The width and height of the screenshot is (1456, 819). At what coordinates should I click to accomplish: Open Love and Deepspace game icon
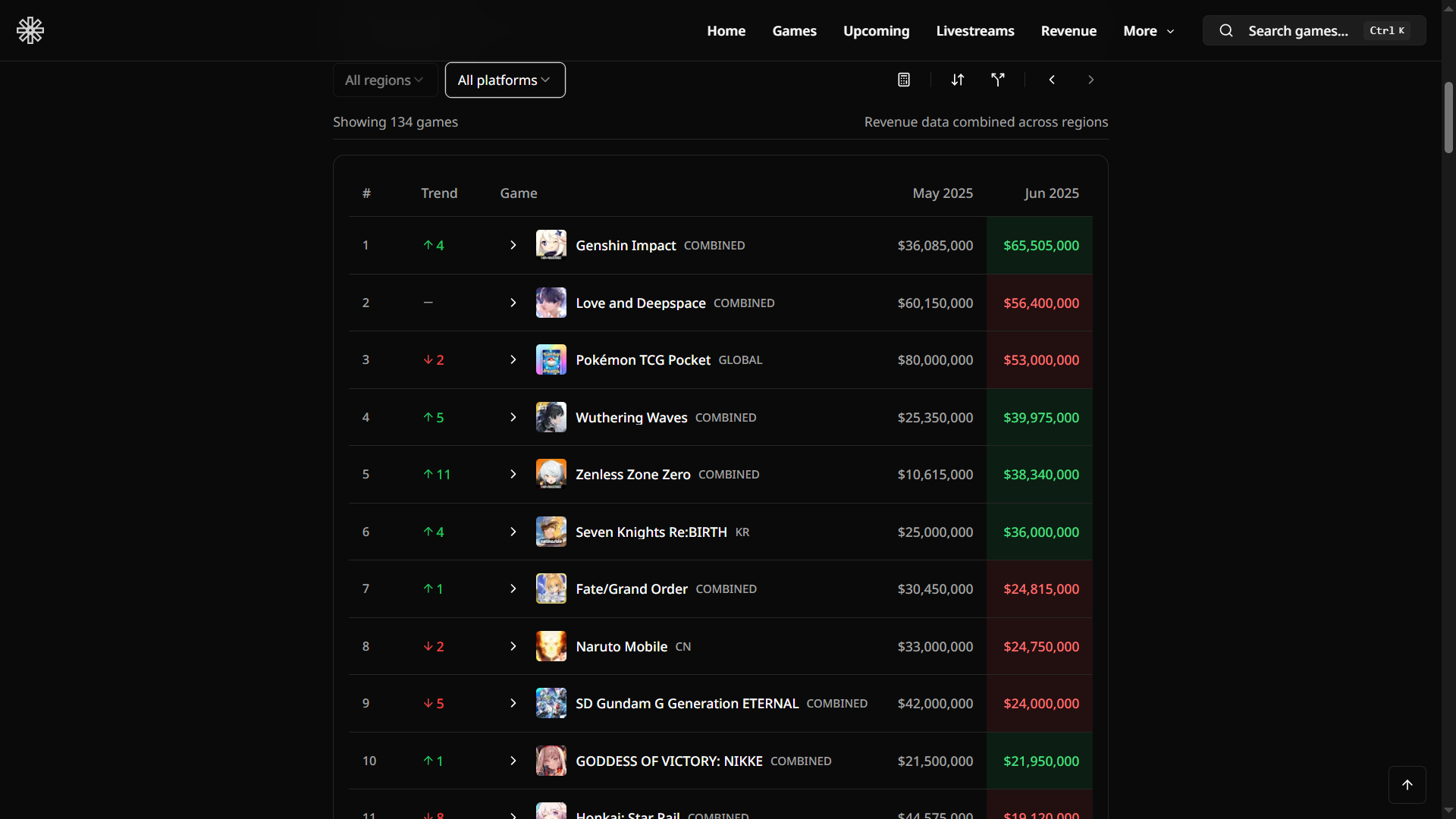click(x=551, y=303)
